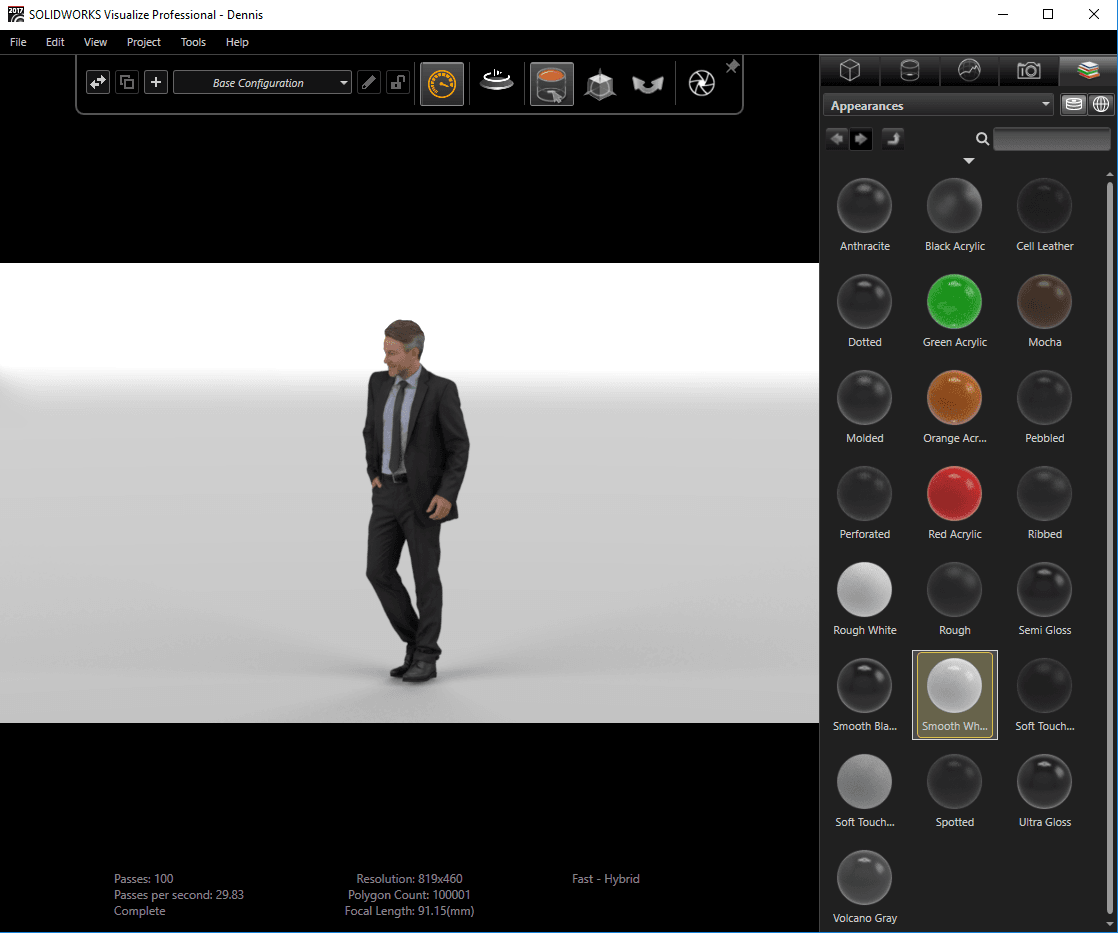Click the library back arrow button

837,139
